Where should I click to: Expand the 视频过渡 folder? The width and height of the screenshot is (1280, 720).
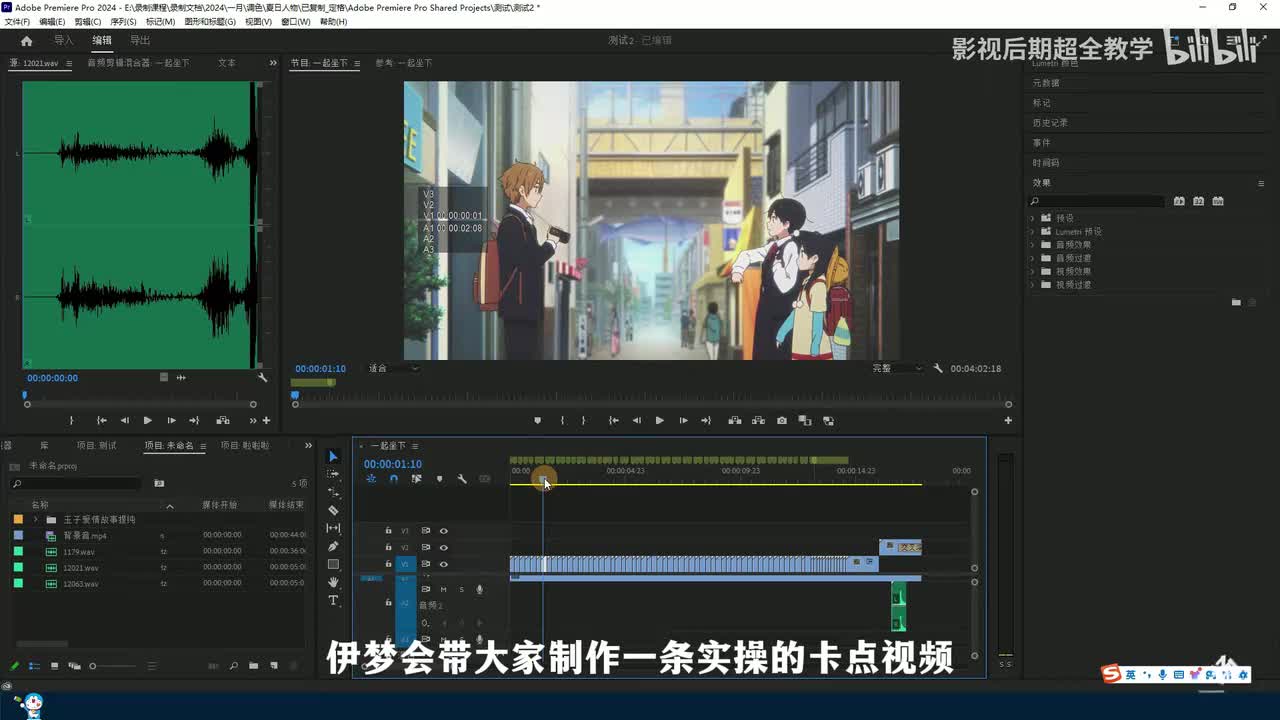1033,285
